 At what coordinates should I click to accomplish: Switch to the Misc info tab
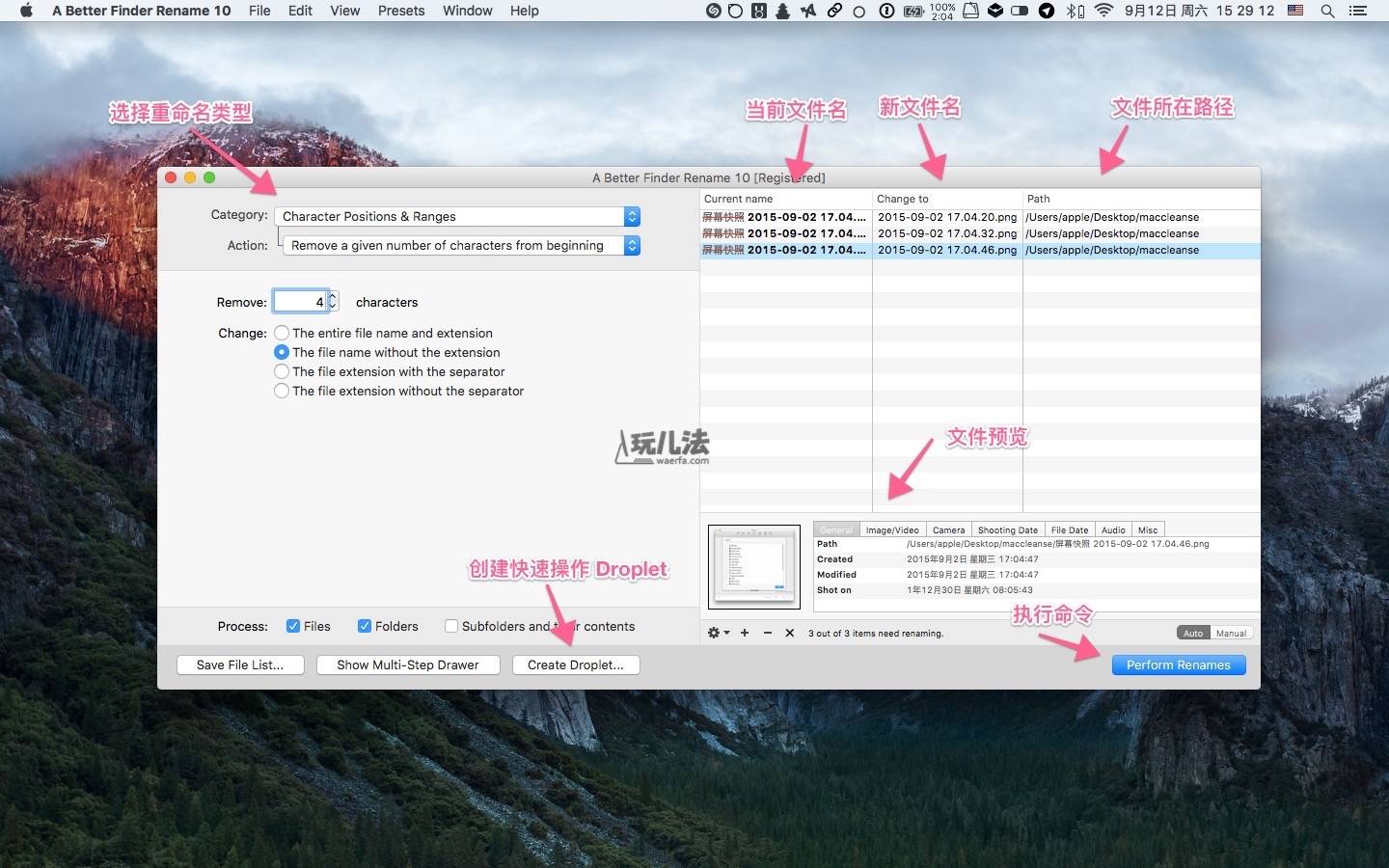1148,529
